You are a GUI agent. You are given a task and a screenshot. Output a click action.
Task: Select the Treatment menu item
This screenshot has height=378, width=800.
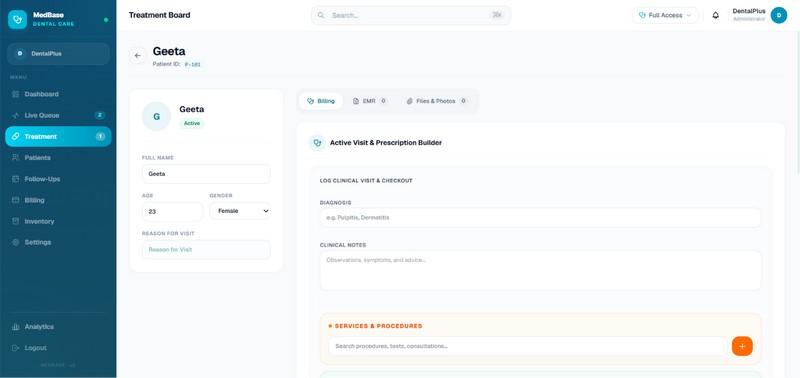[x=58, y=137]
